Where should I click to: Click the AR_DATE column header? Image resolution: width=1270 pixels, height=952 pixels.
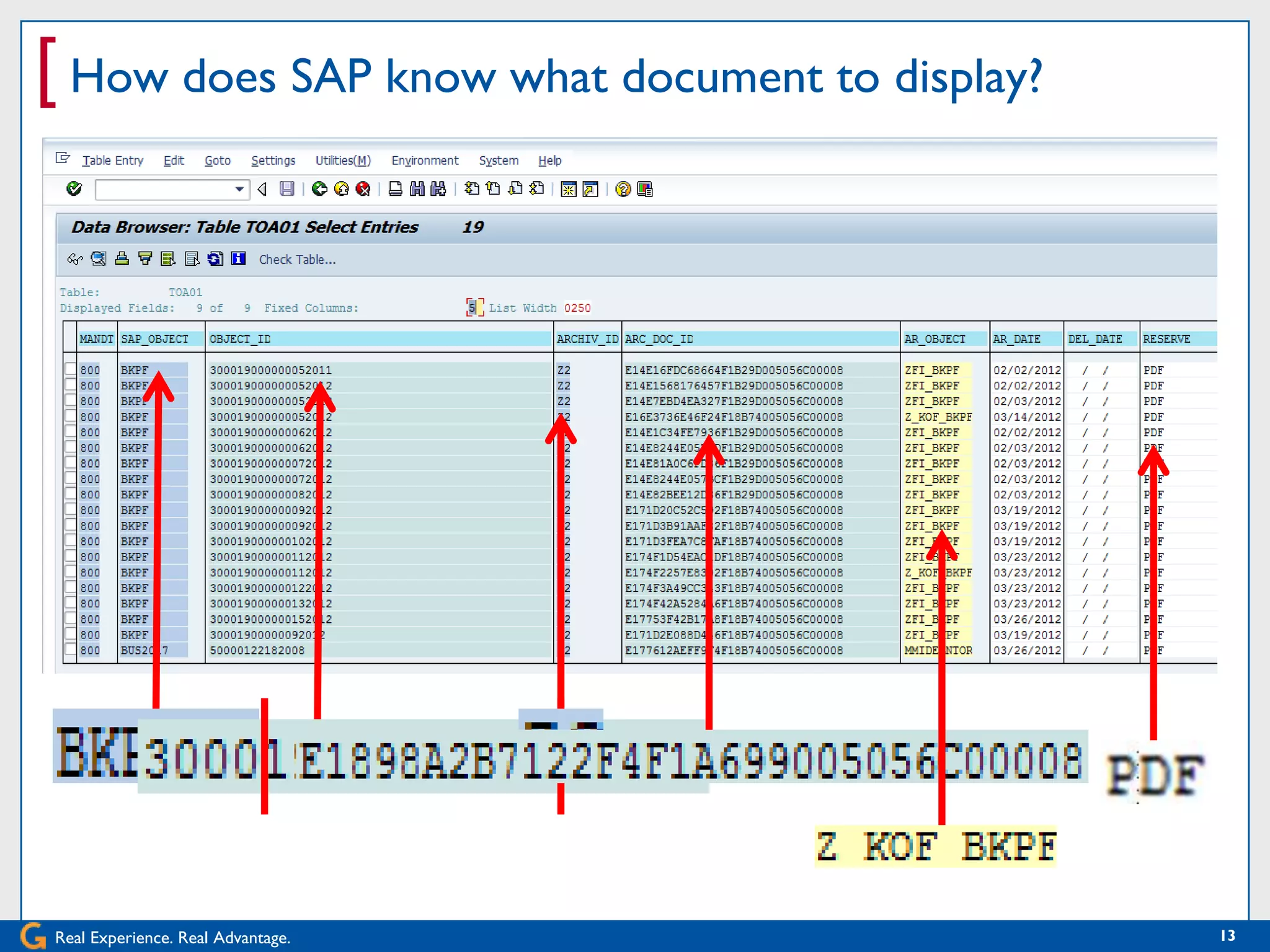tap(1026, 339)
